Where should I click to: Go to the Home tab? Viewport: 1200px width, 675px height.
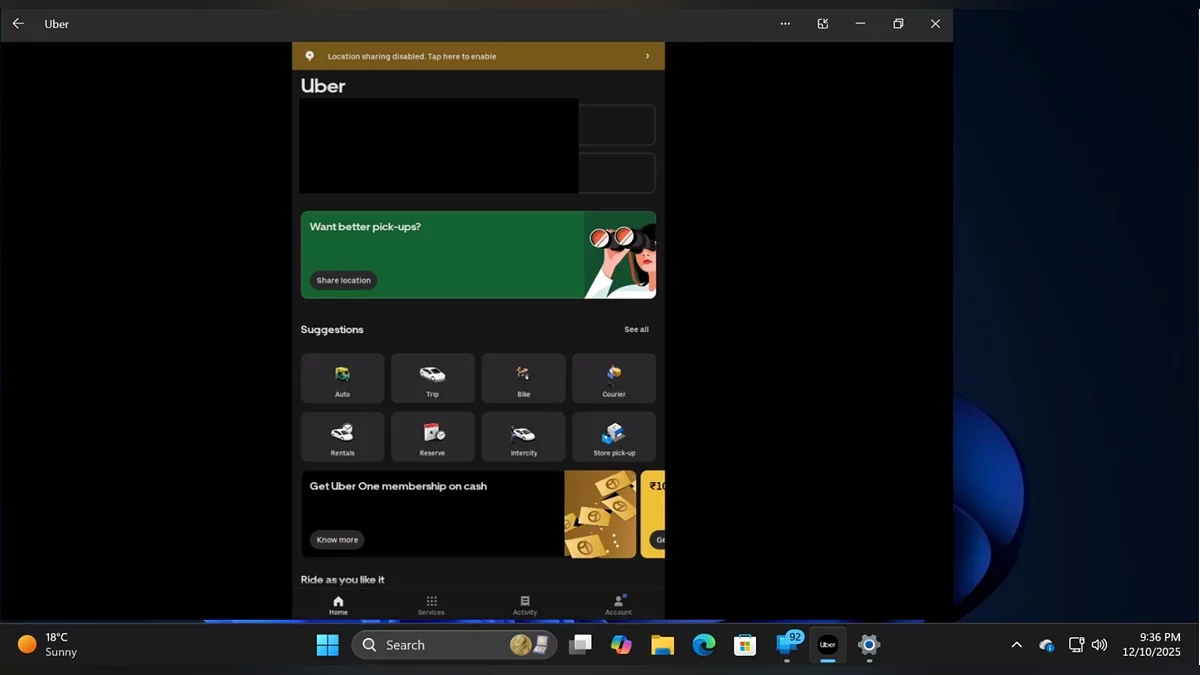[x=338, y=605]
